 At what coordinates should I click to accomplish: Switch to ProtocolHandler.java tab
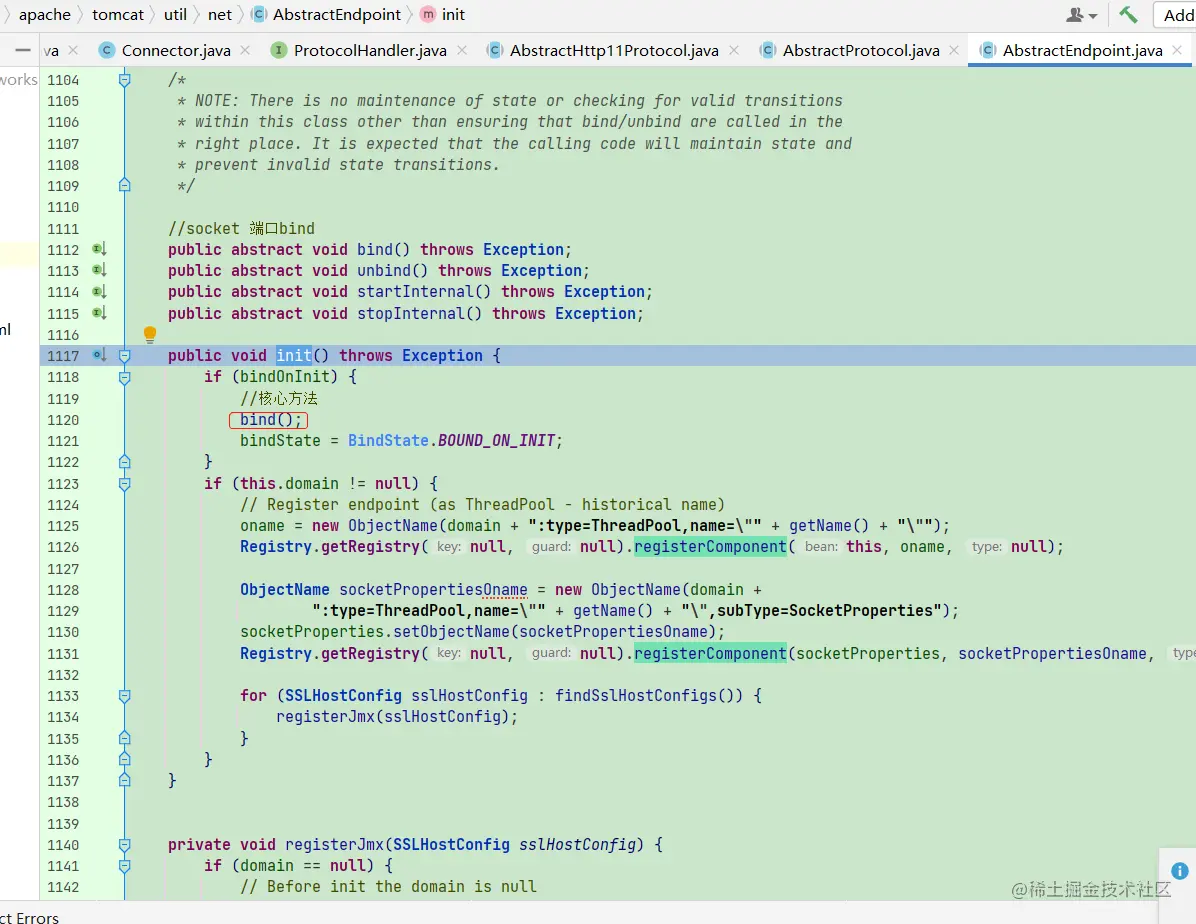(370, 50)
